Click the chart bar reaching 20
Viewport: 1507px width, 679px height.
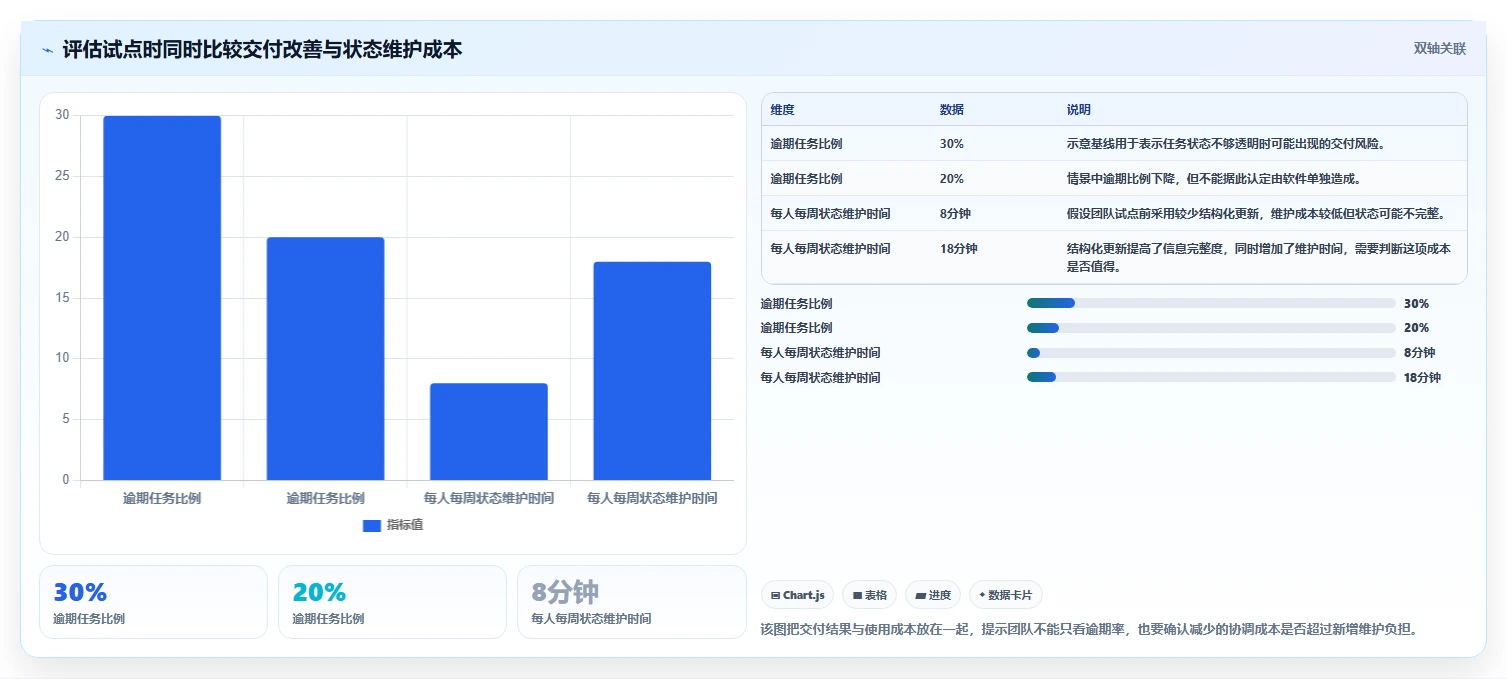point(325,359)
